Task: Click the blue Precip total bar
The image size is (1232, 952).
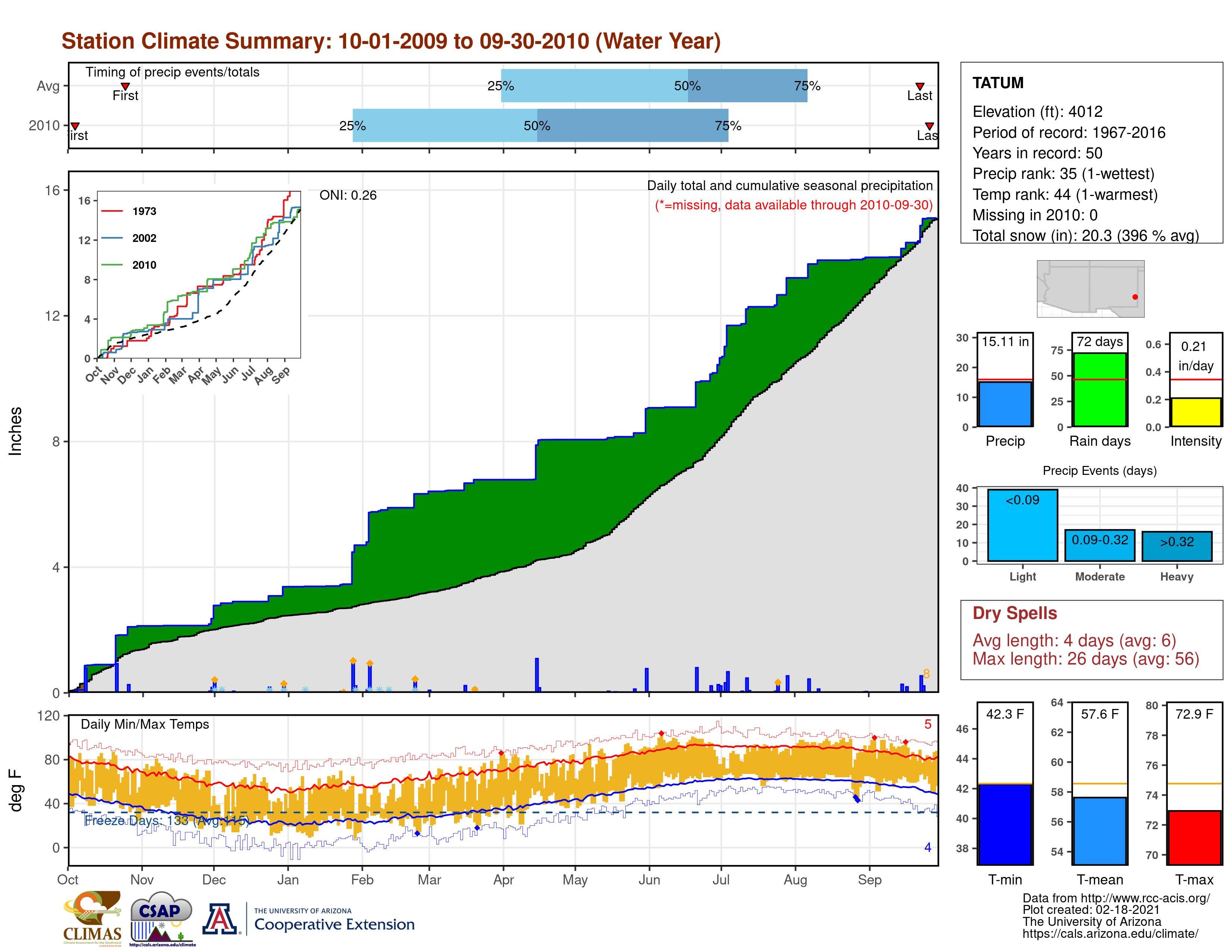Action: click(1005, 404)
